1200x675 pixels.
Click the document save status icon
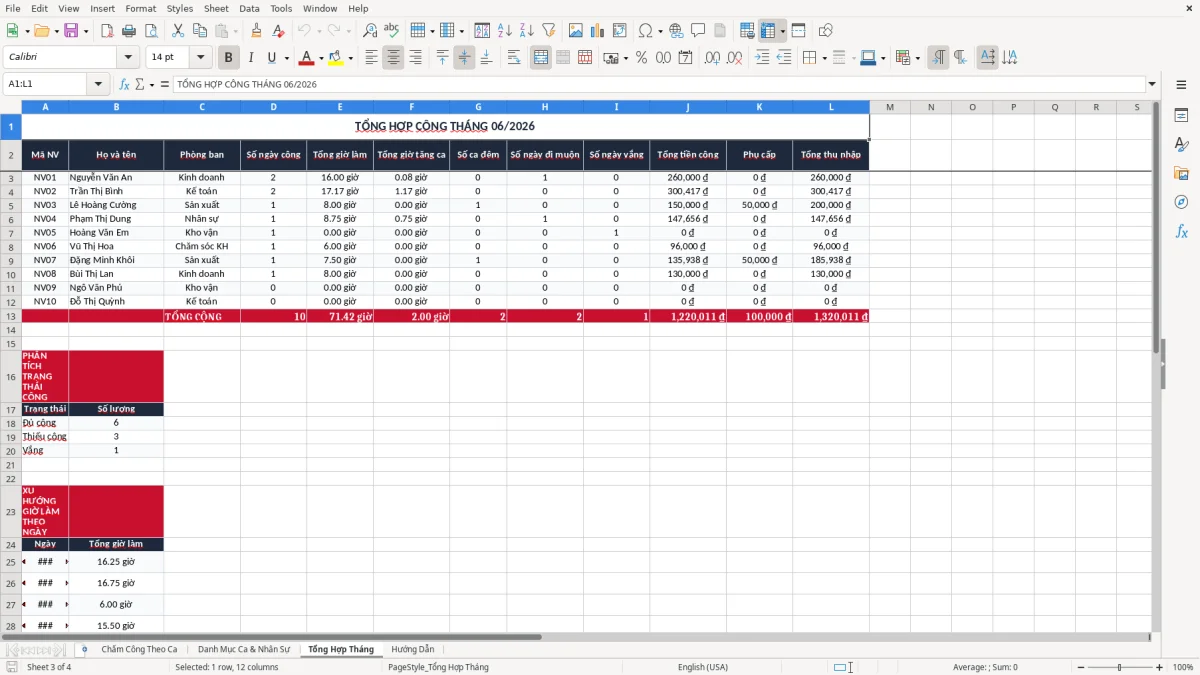point(12,667)
